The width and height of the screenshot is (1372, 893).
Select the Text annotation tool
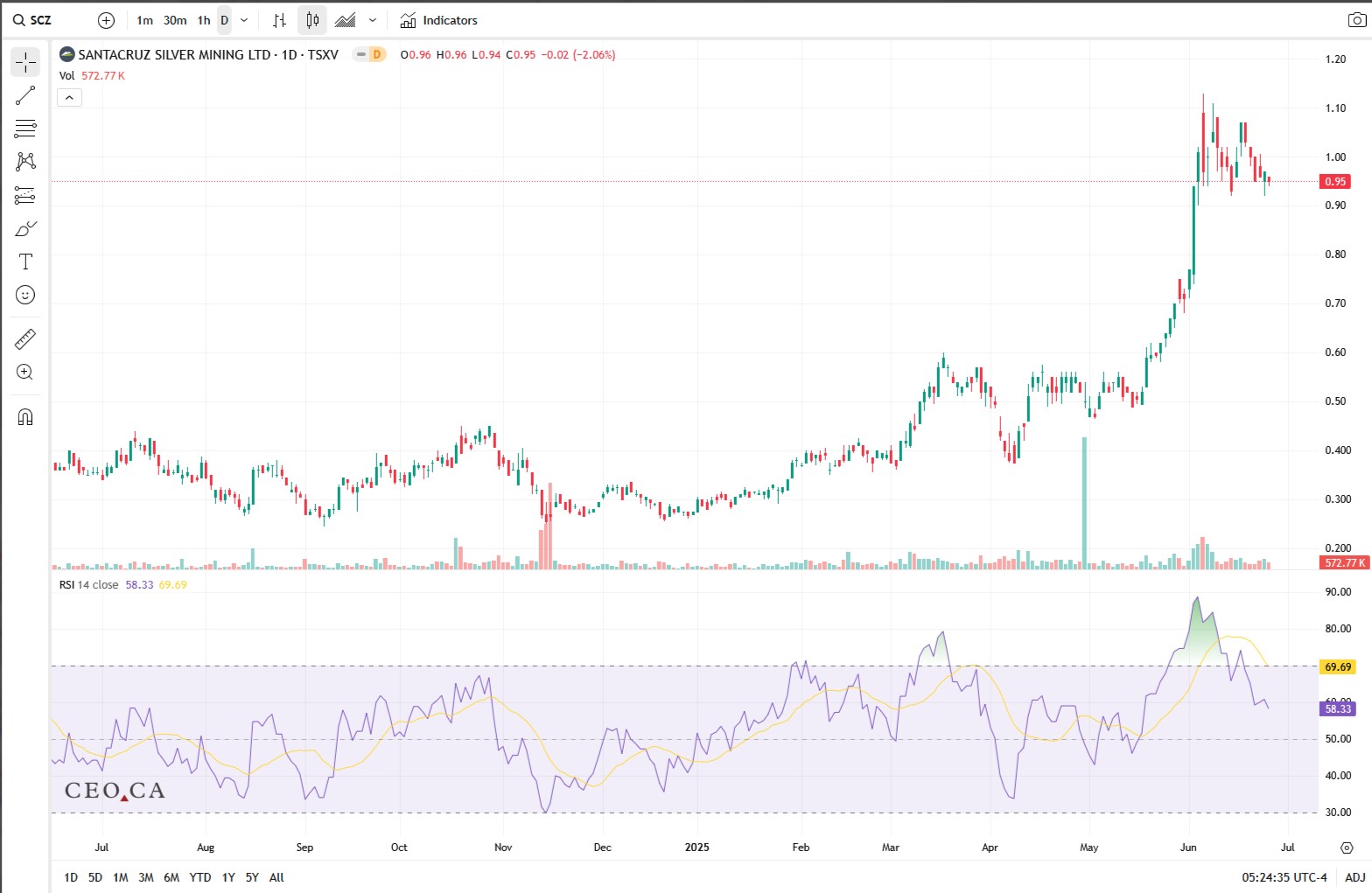tap(25, 262)
